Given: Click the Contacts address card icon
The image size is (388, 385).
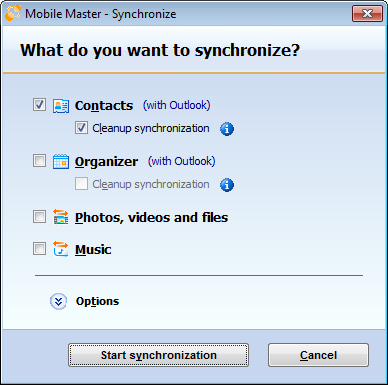Looking at the screenshot, I should tap(61, 106).
